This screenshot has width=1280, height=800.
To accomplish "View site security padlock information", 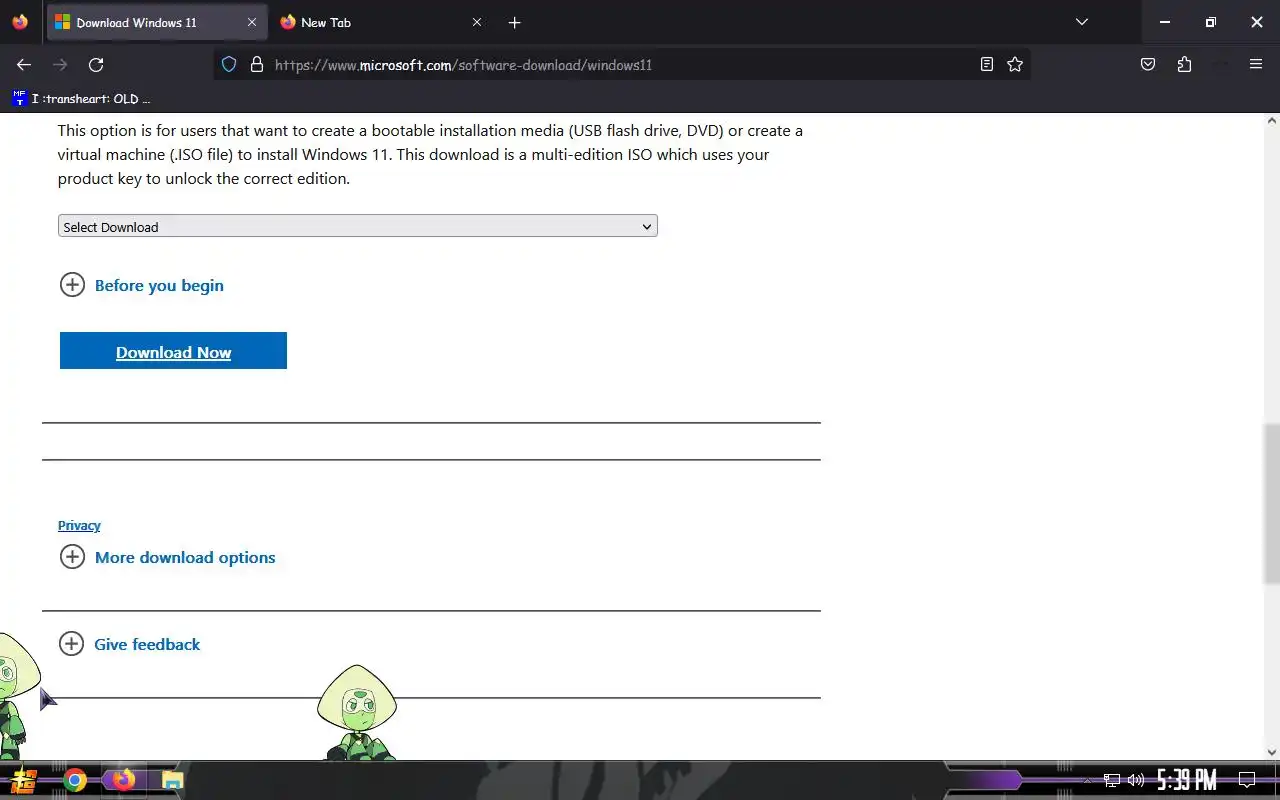I will [257, 65].
